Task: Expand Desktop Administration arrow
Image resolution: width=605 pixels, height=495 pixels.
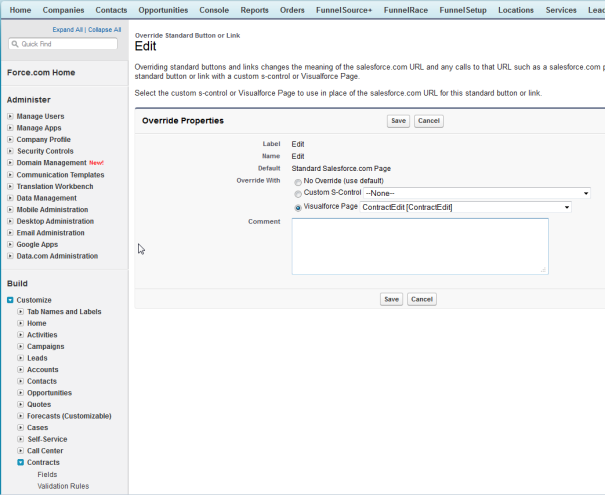Action: click(10, 221)
